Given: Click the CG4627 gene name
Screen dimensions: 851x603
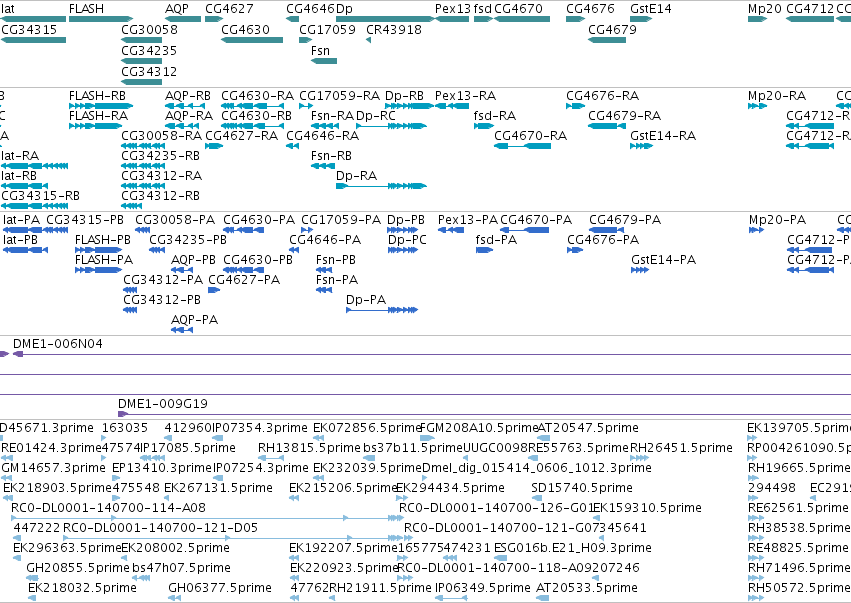Looking at the screenshot, I should pos(229,9).
